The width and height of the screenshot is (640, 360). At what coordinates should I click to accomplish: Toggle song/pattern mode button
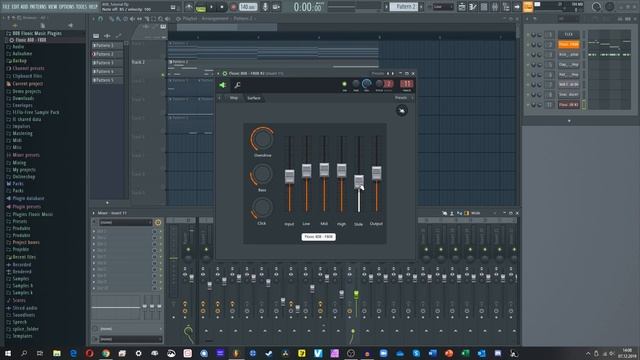pos(201,7)
